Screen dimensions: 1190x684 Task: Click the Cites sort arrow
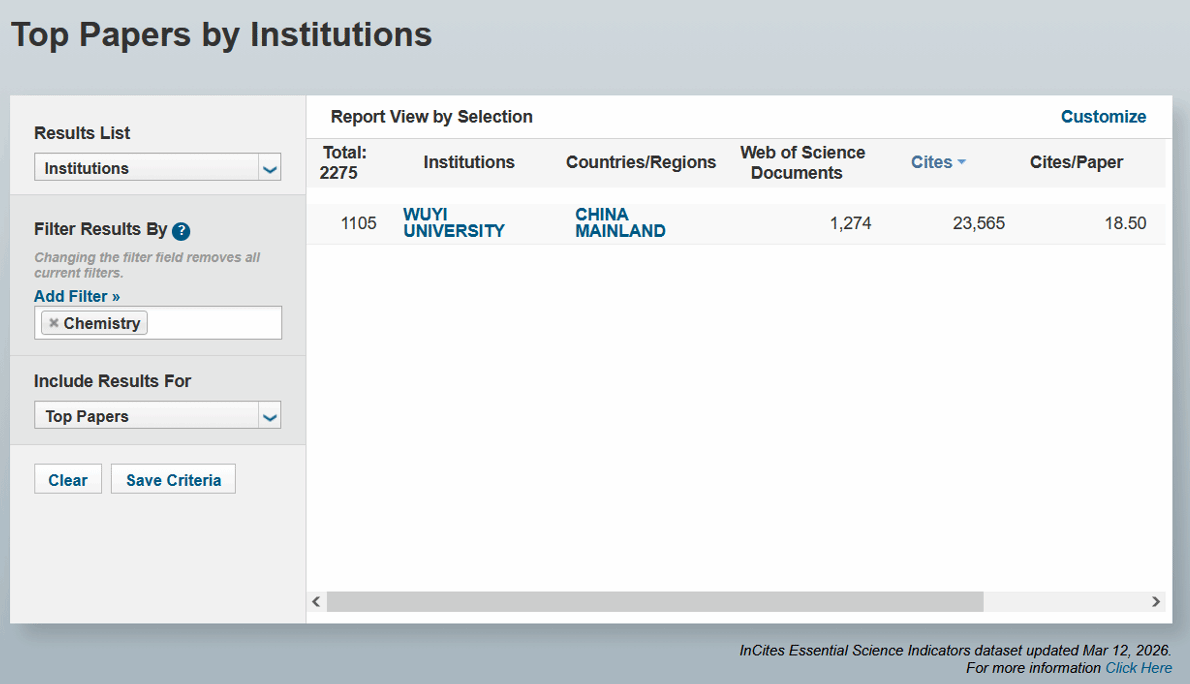tap(961, 162)
